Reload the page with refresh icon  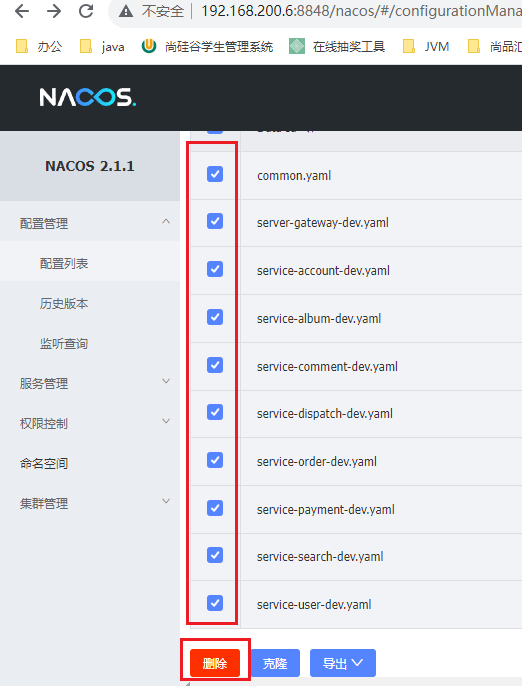pos(86,11)
